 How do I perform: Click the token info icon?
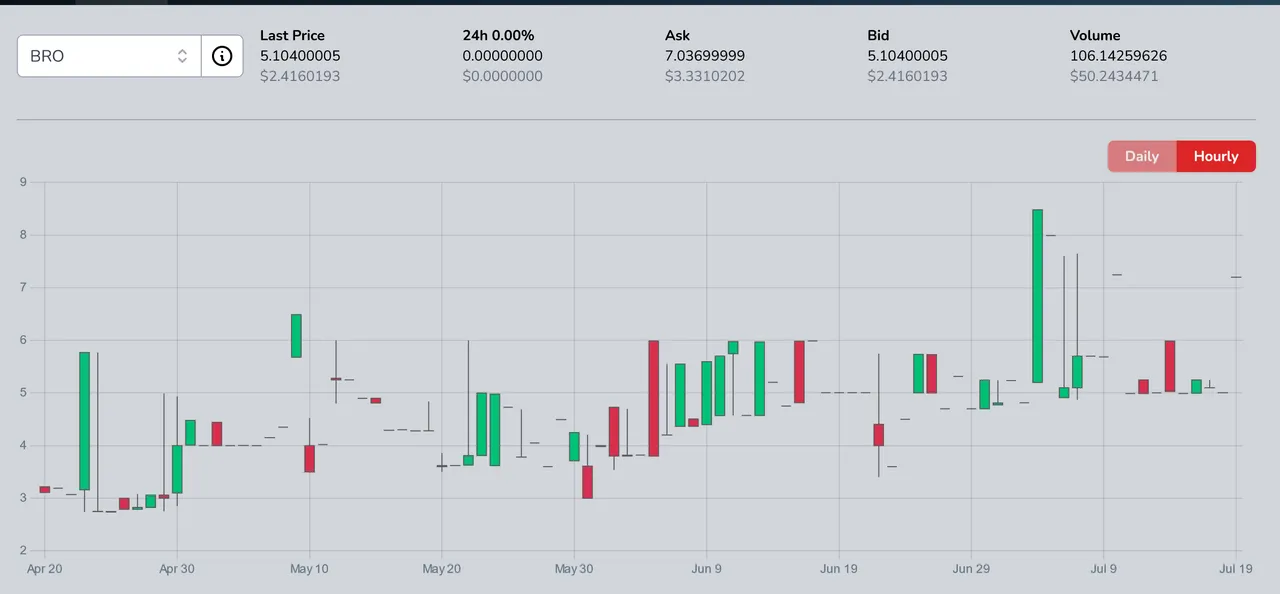222,56
